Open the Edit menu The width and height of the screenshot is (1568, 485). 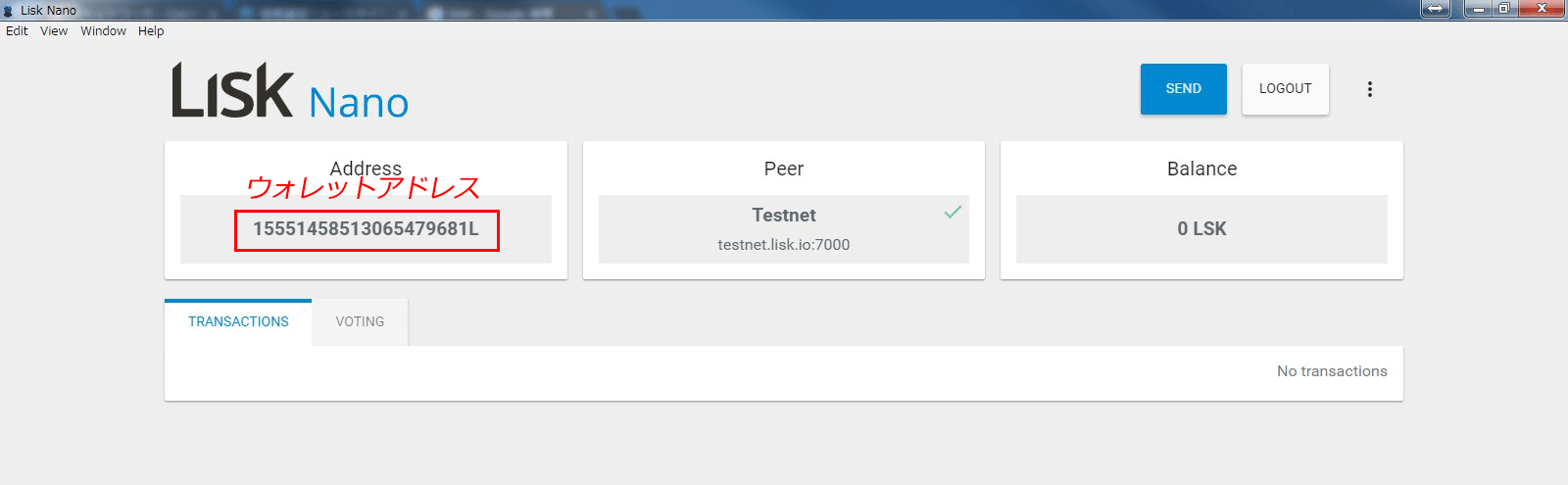[x=17, y=31]
